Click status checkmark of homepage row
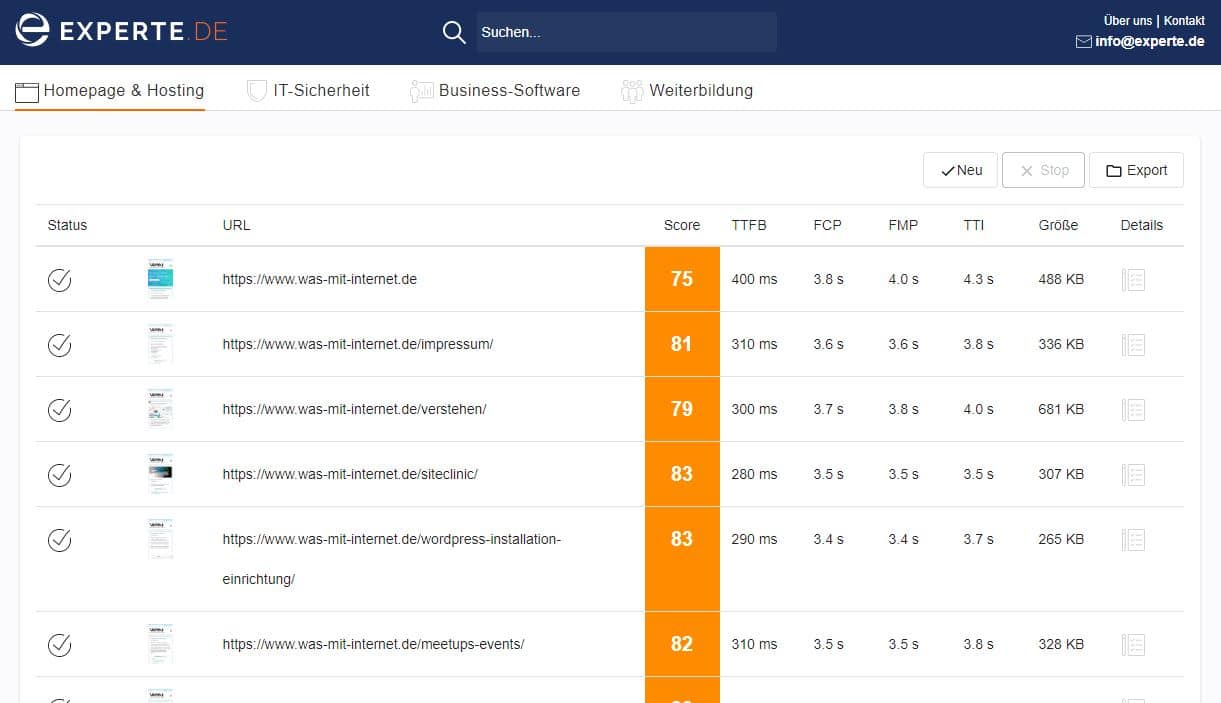Viewport: 1221px width, 703px height. 60,279
